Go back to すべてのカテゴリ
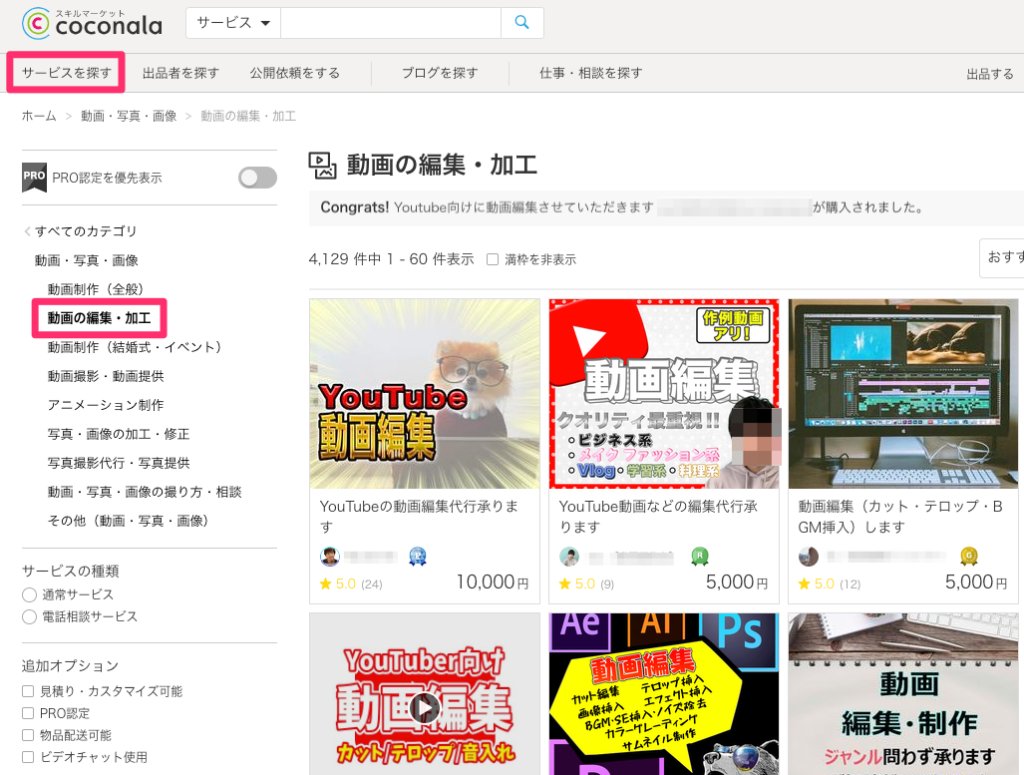This screenshot has height=775, width=1024. 80,231
